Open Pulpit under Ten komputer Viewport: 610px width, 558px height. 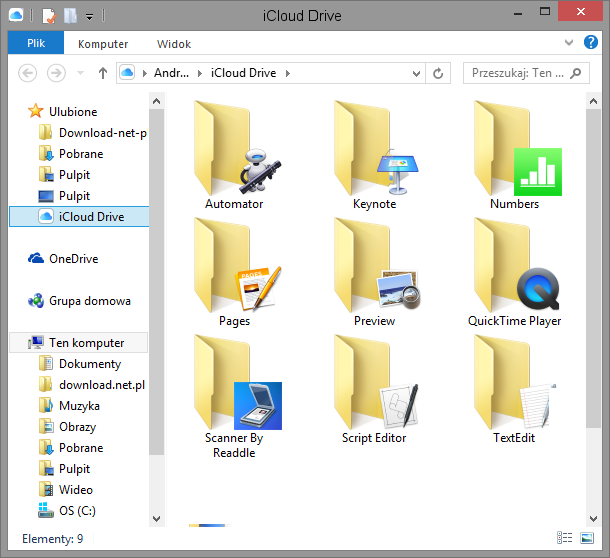pos(65,469)
